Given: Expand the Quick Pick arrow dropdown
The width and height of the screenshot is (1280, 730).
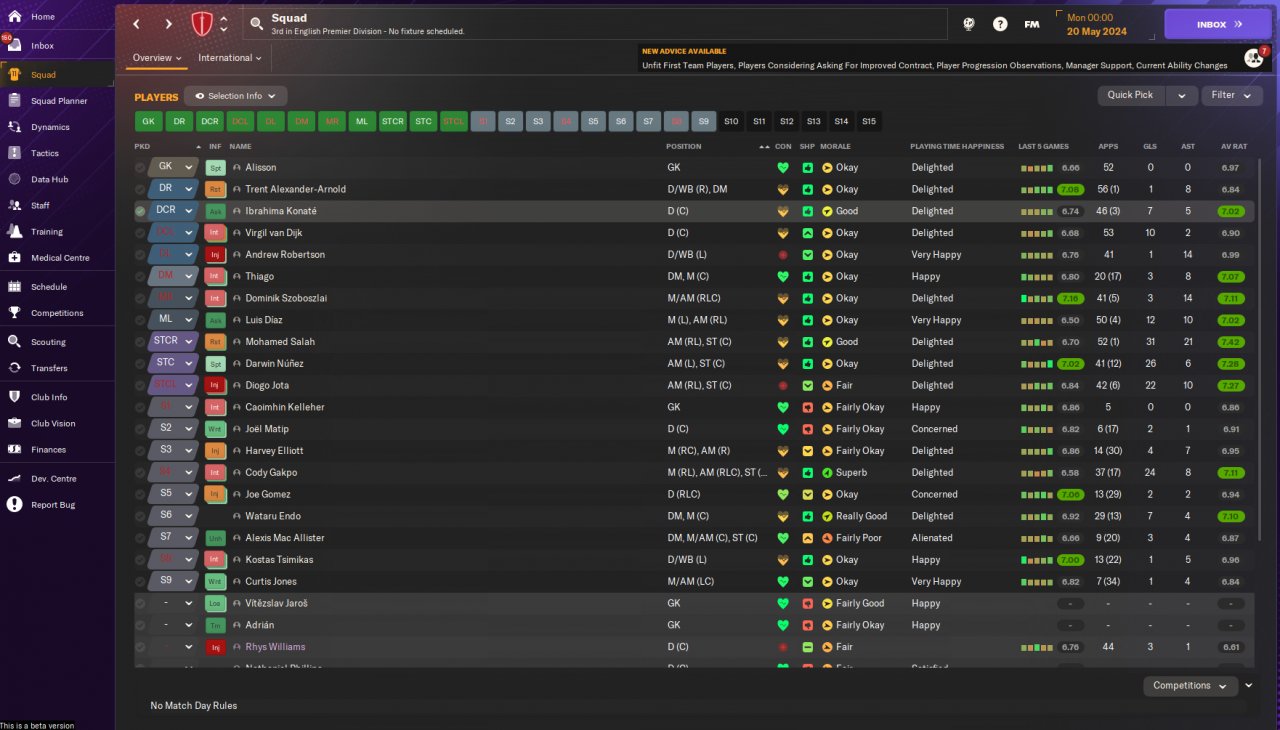Looking at the screenshot, I should pyautogui.click(x=1181, y=95).
